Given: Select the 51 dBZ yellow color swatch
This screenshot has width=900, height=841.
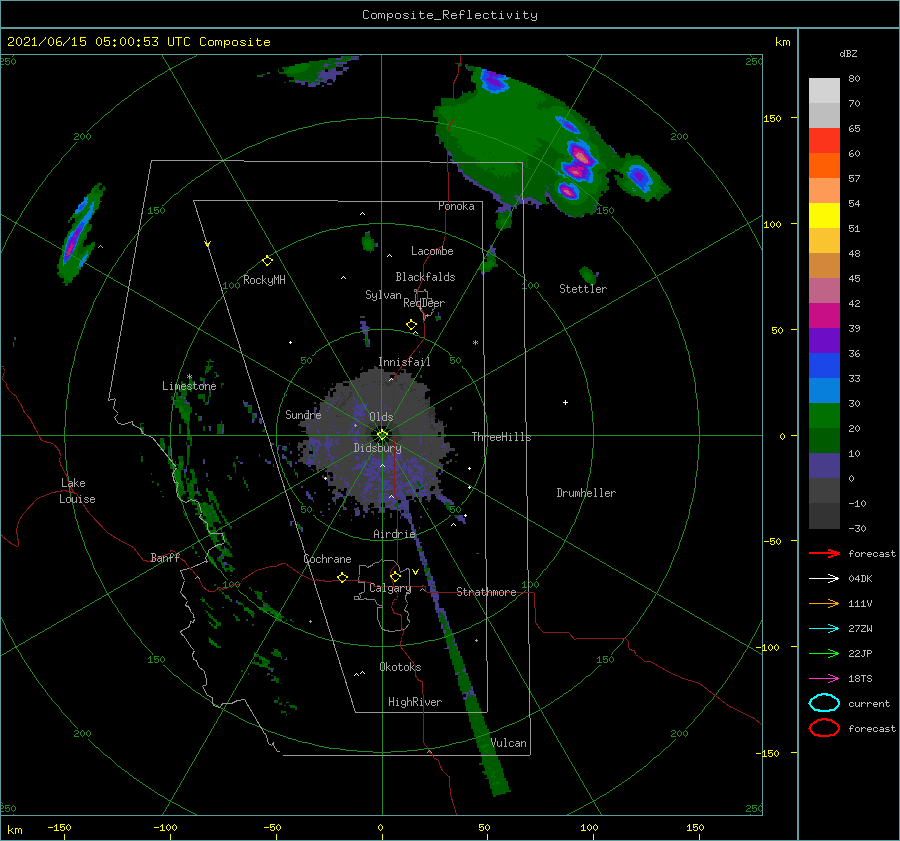Looking at the screenshot, I should (x=824, y=216).
